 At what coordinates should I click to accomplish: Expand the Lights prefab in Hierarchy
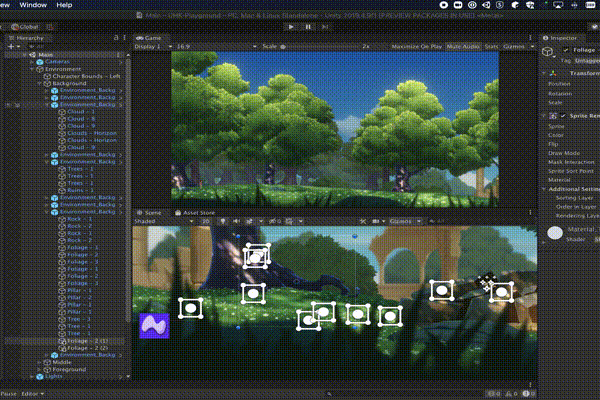tap(32, 377)
